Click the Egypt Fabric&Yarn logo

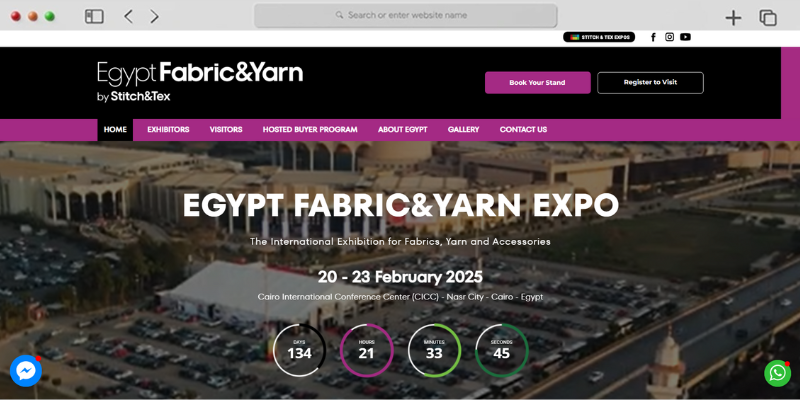pyautogui.click(x=199, y=82)
